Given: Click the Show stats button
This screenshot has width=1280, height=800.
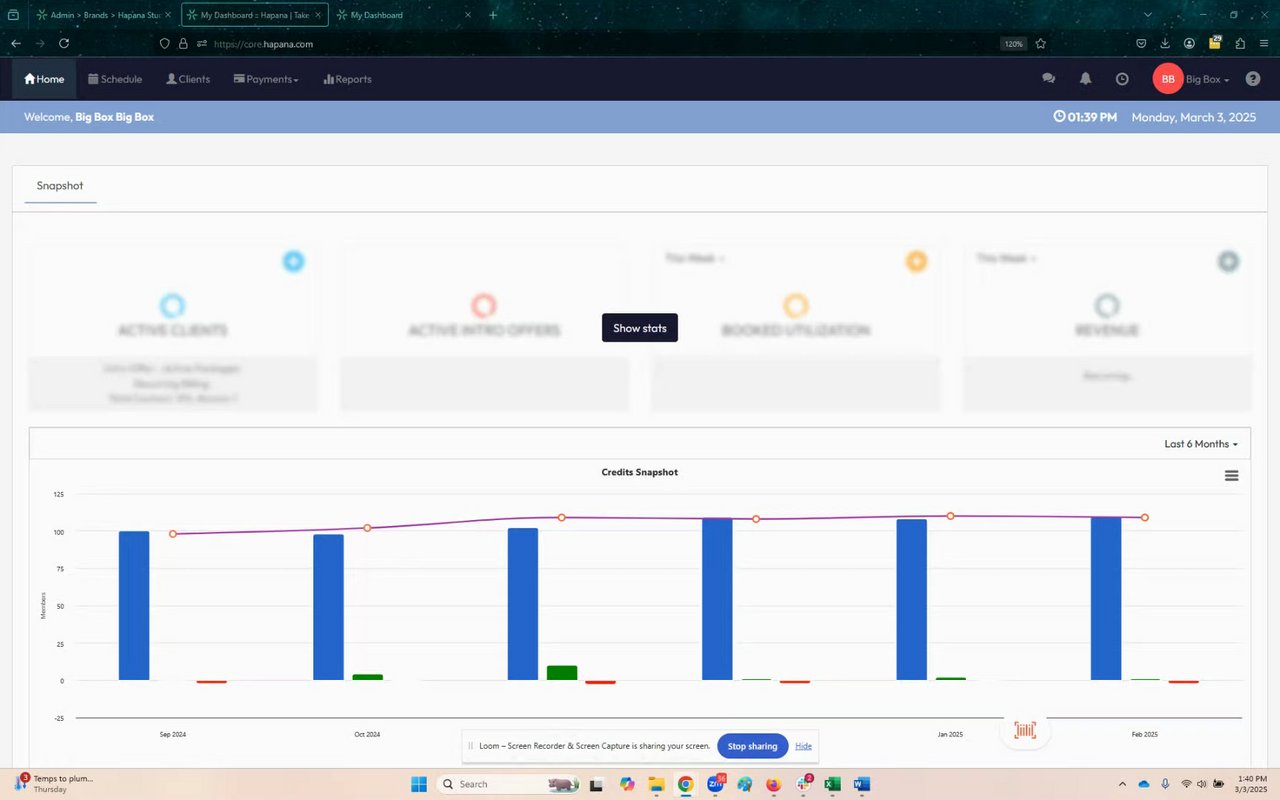Looking at the screenshot, I should pyautogui.click(x=640, y=328).
